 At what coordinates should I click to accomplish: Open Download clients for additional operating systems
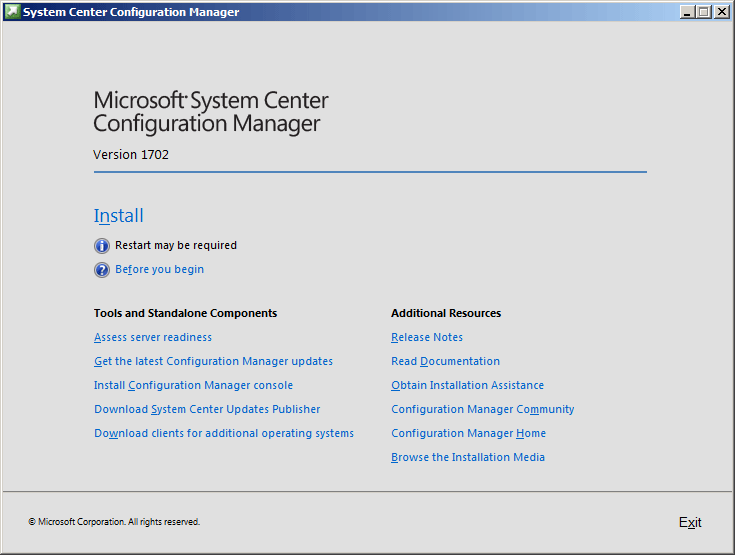point(224,433)
